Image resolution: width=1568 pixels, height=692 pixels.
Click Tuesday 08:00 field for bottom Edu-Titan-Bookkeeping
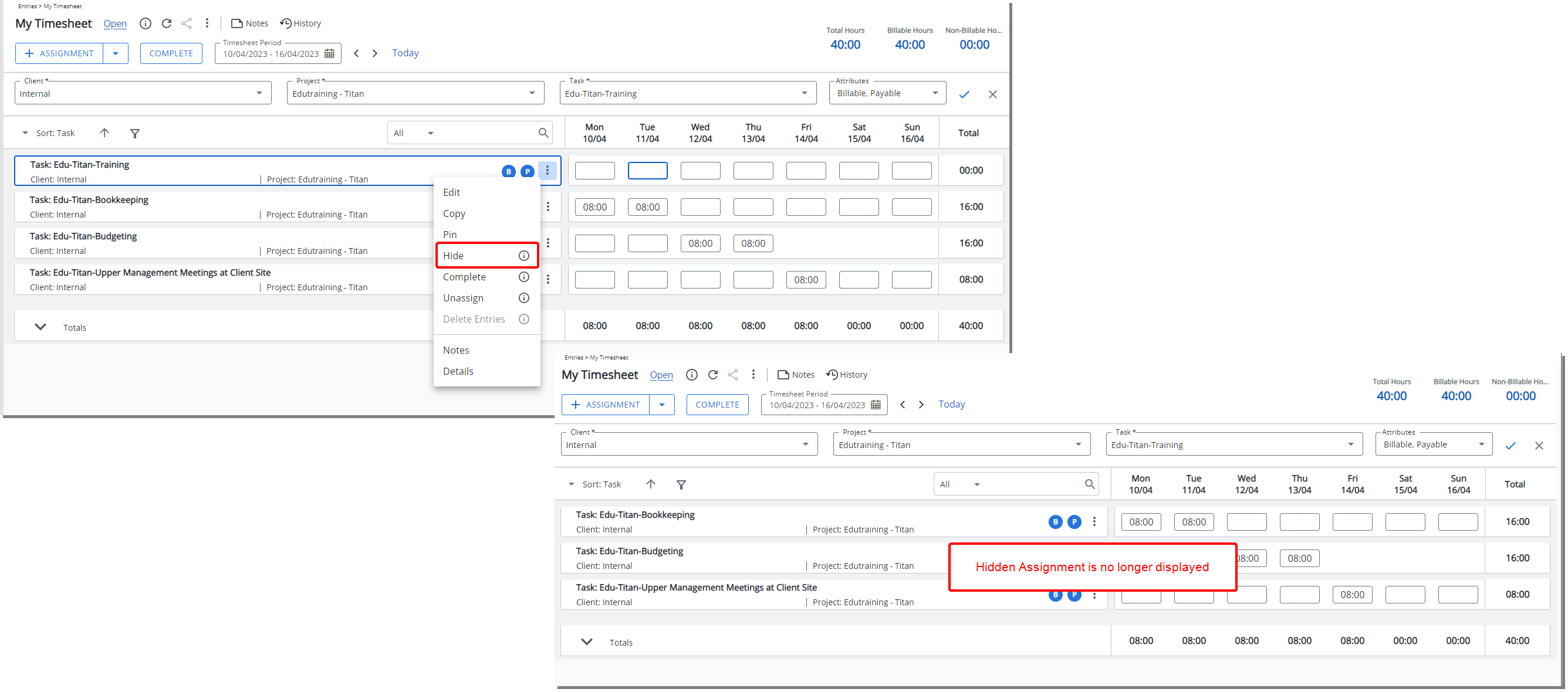pos(1194,522)
